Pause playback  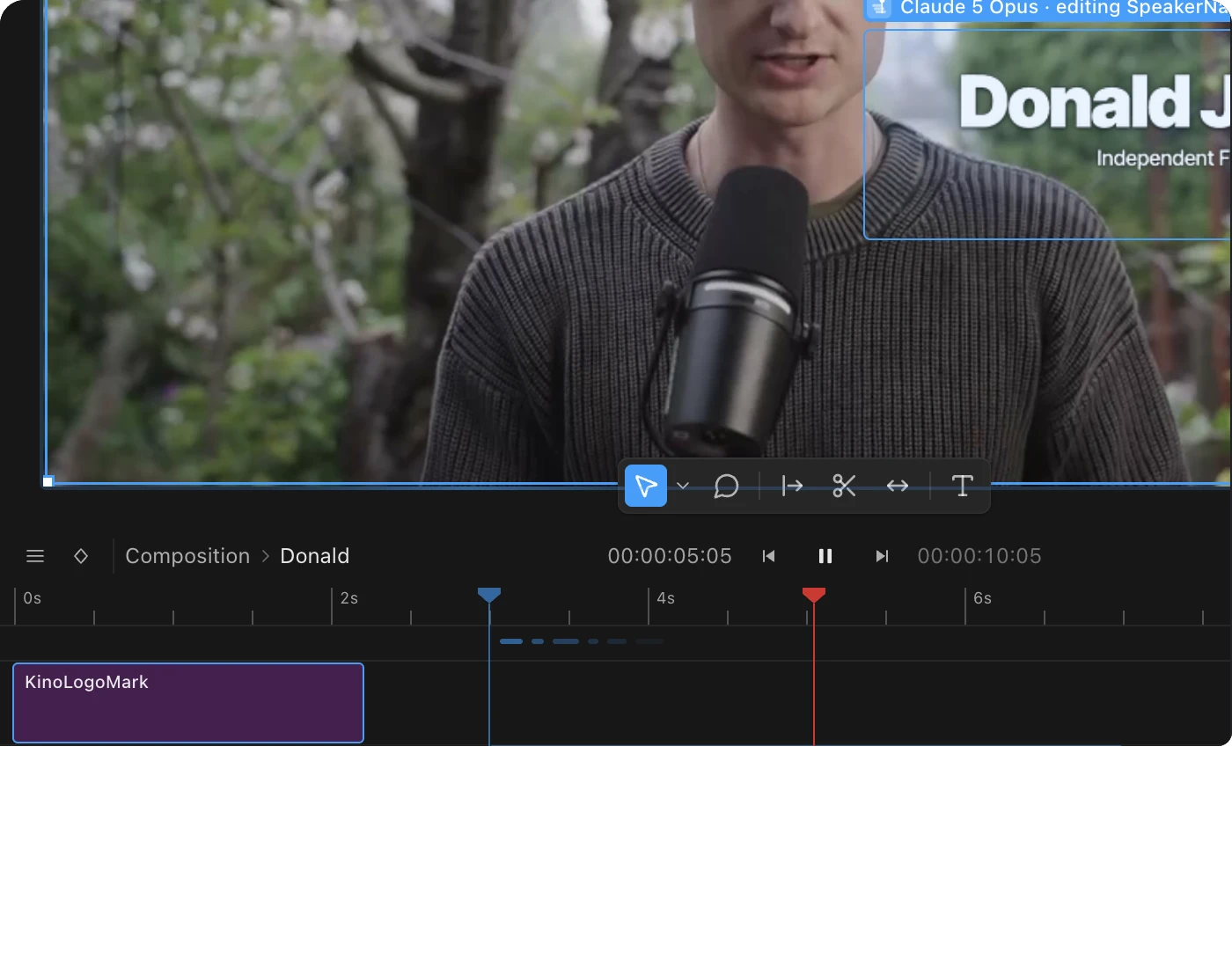pos(825,556)
